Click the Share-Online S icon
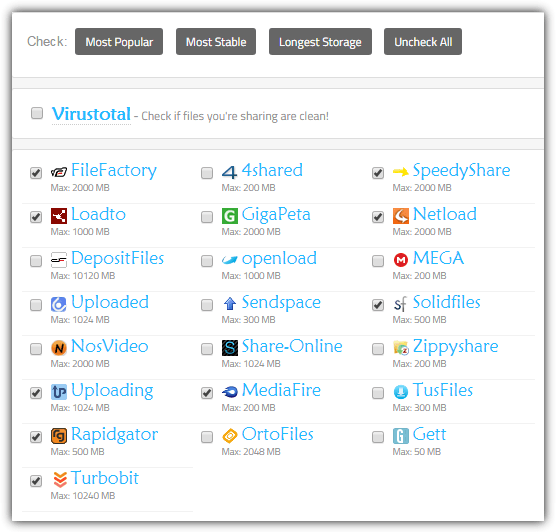The height and width of the screenshot is (532, 556). pyautogui.click(x=230, y=348)
